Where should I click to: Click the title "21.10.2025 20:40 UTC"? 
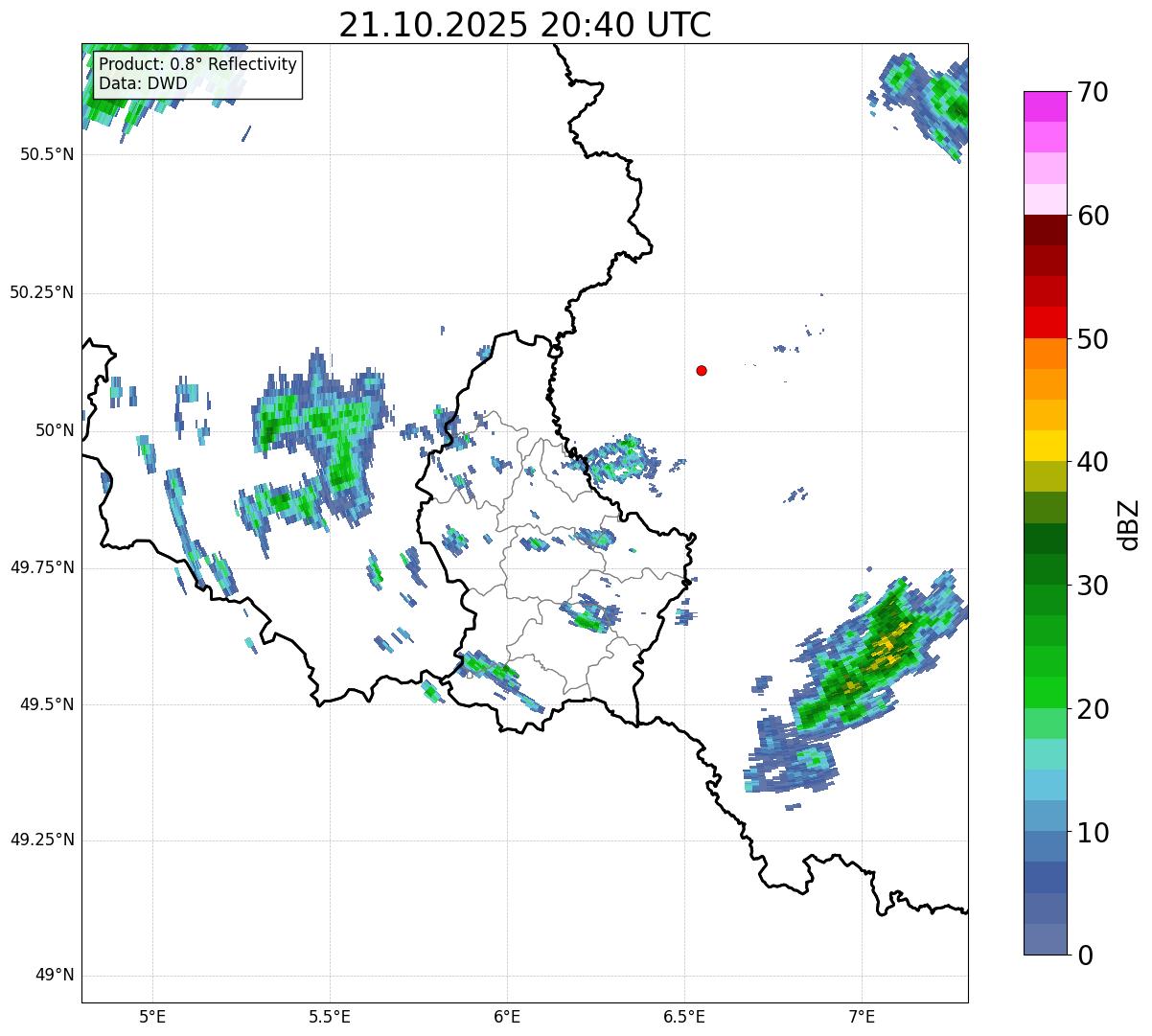(x=525, y=25)
